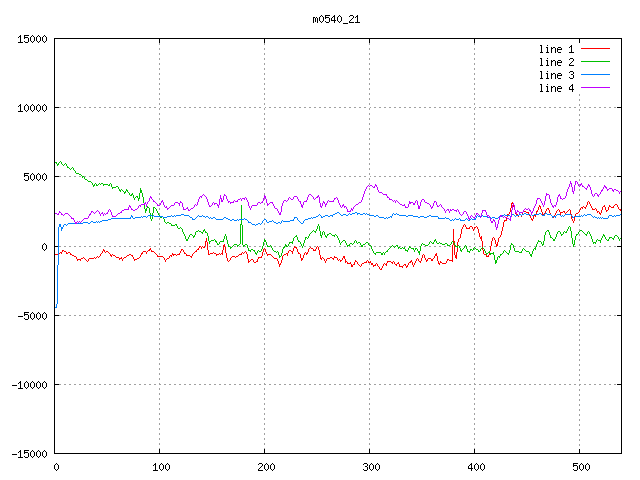Click the y-axis label 10000
Viewport: 640px width, 480px height.
pos(32,108)
